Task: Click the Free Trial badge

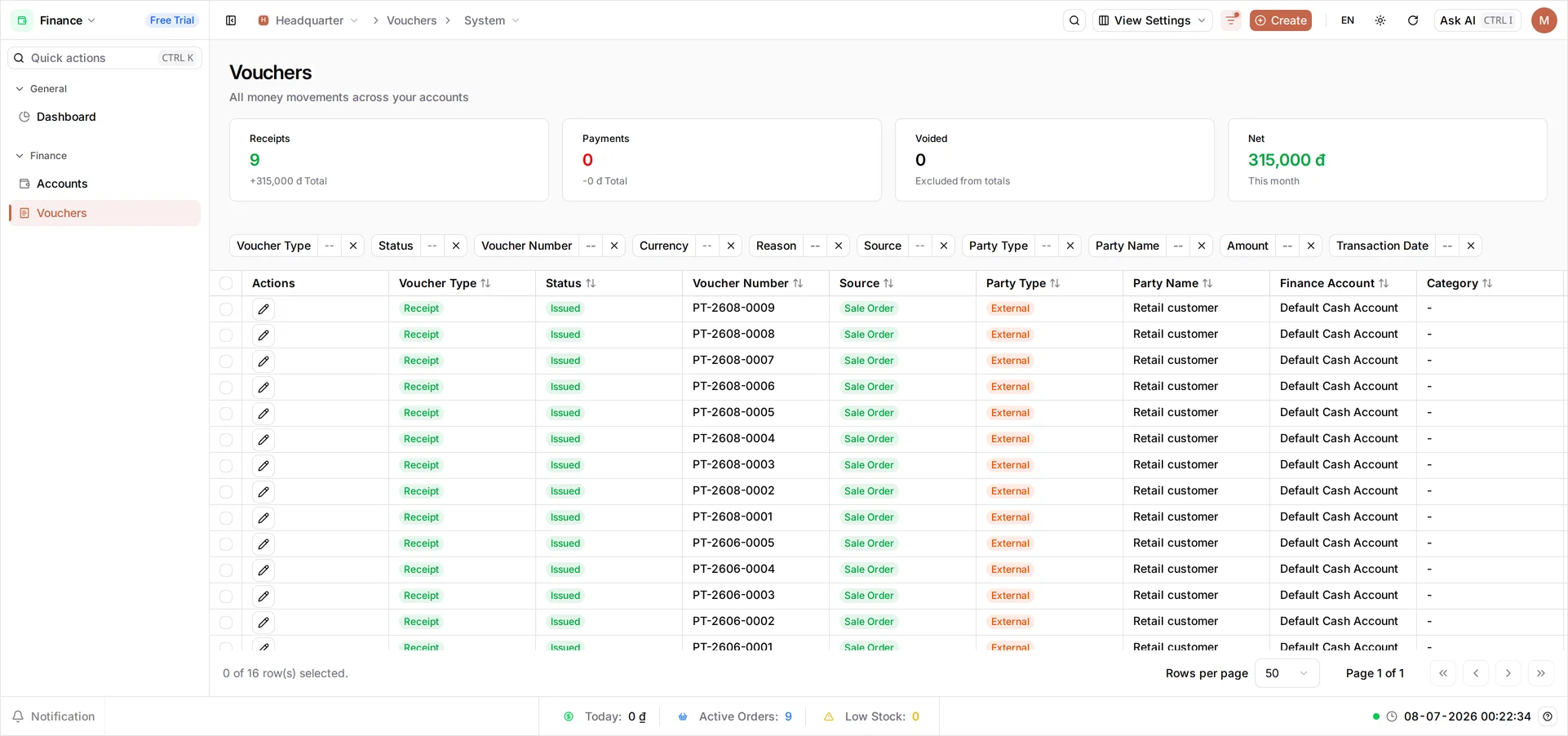Action: tap(172, 20)
